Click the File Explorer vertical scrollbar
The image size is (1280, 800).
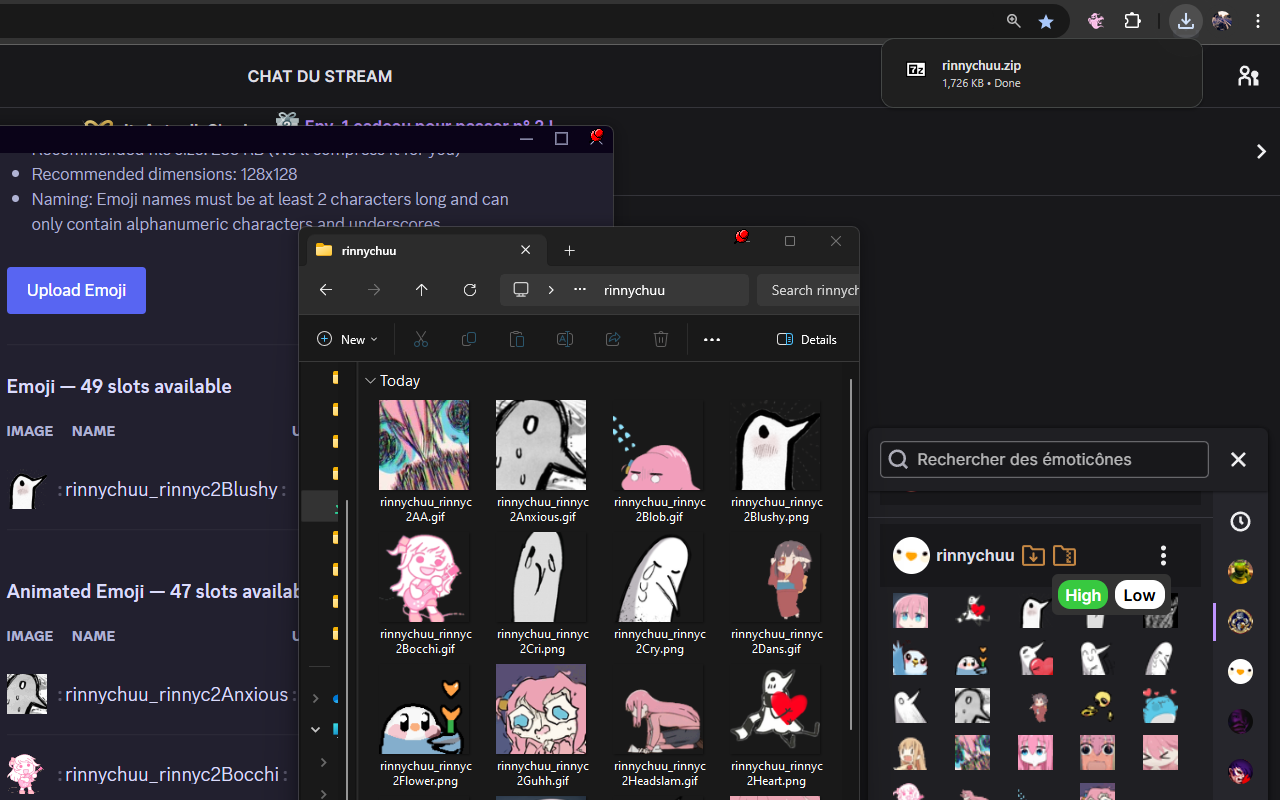852,554
